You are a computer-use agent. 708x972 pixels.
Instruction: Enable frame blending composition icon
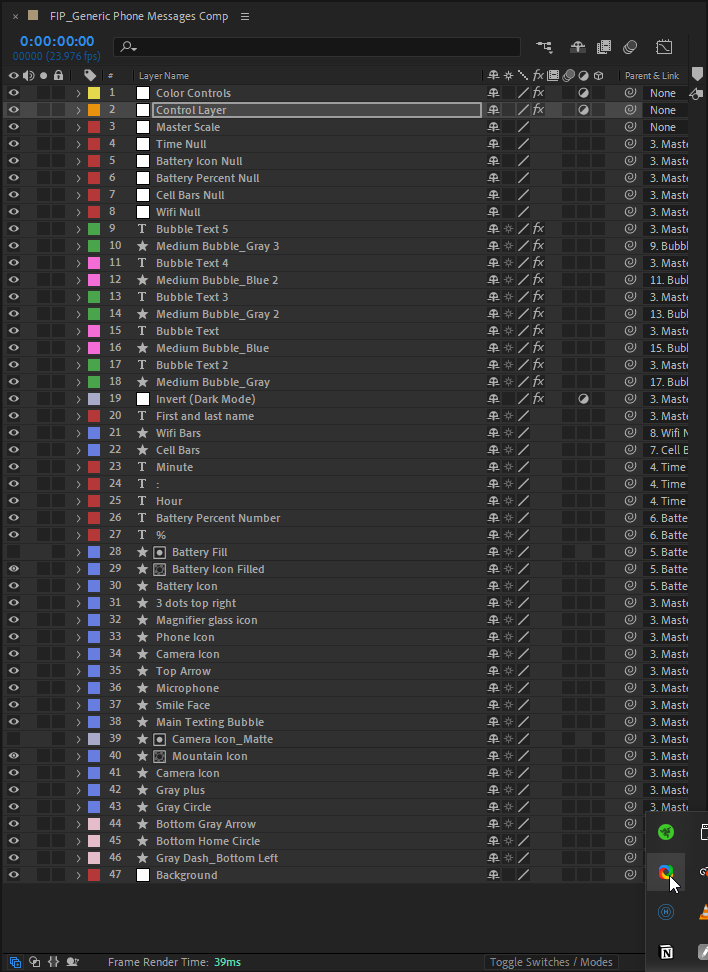click(603, 47)
